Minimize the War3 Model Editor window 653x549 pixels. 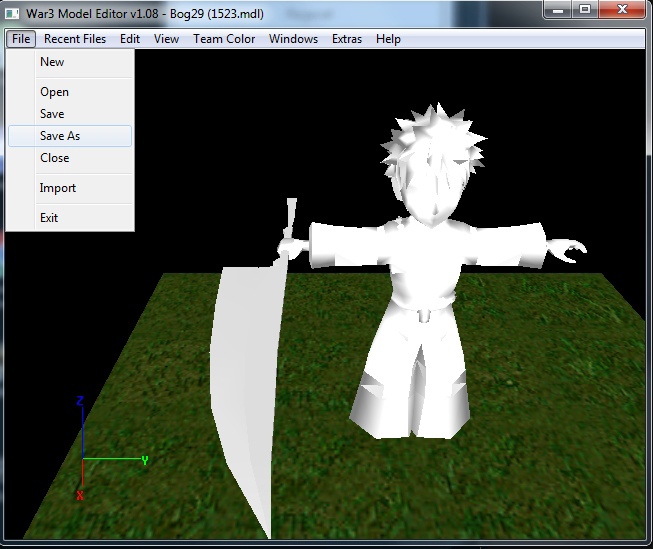558,9
